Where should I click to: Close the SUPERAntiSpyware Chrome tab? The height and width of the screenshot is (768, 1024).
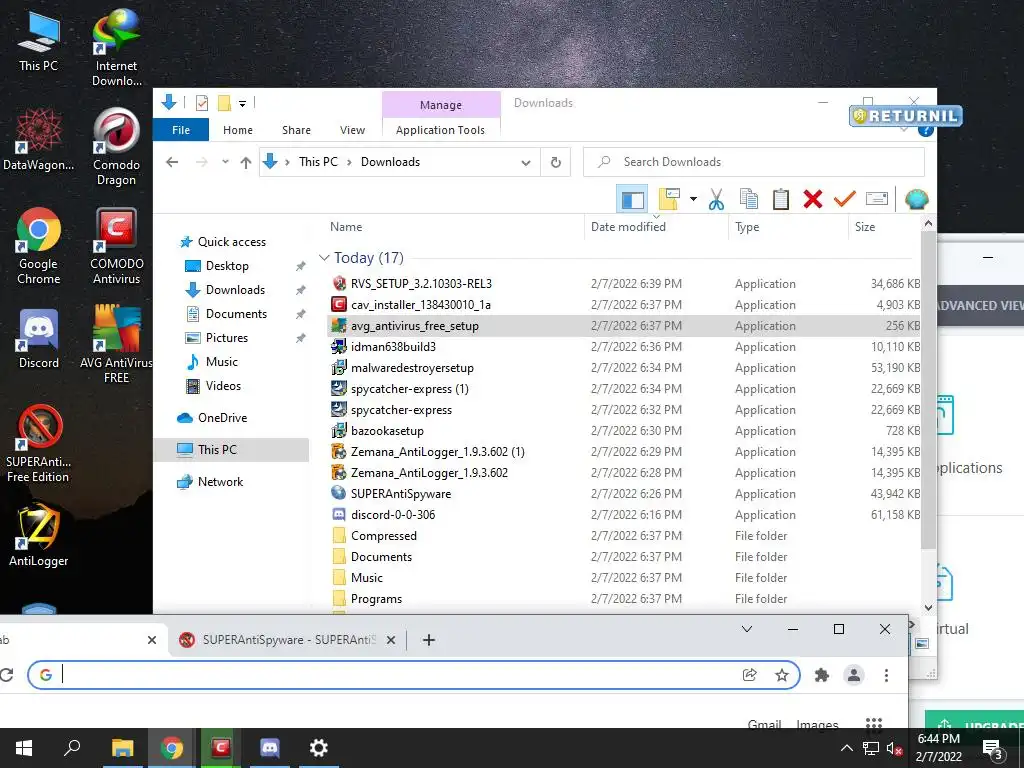pyautogui.click(x=391, y=640)
